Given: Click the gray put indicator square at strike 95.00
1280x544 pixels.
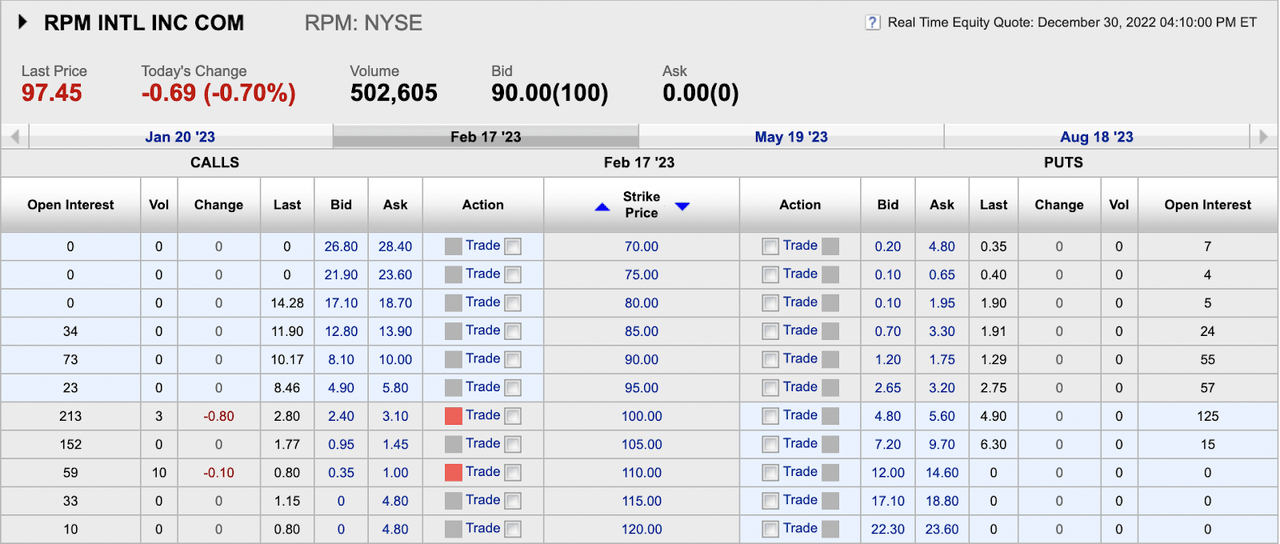Looking at the screenshot, I should click(830, 388).
